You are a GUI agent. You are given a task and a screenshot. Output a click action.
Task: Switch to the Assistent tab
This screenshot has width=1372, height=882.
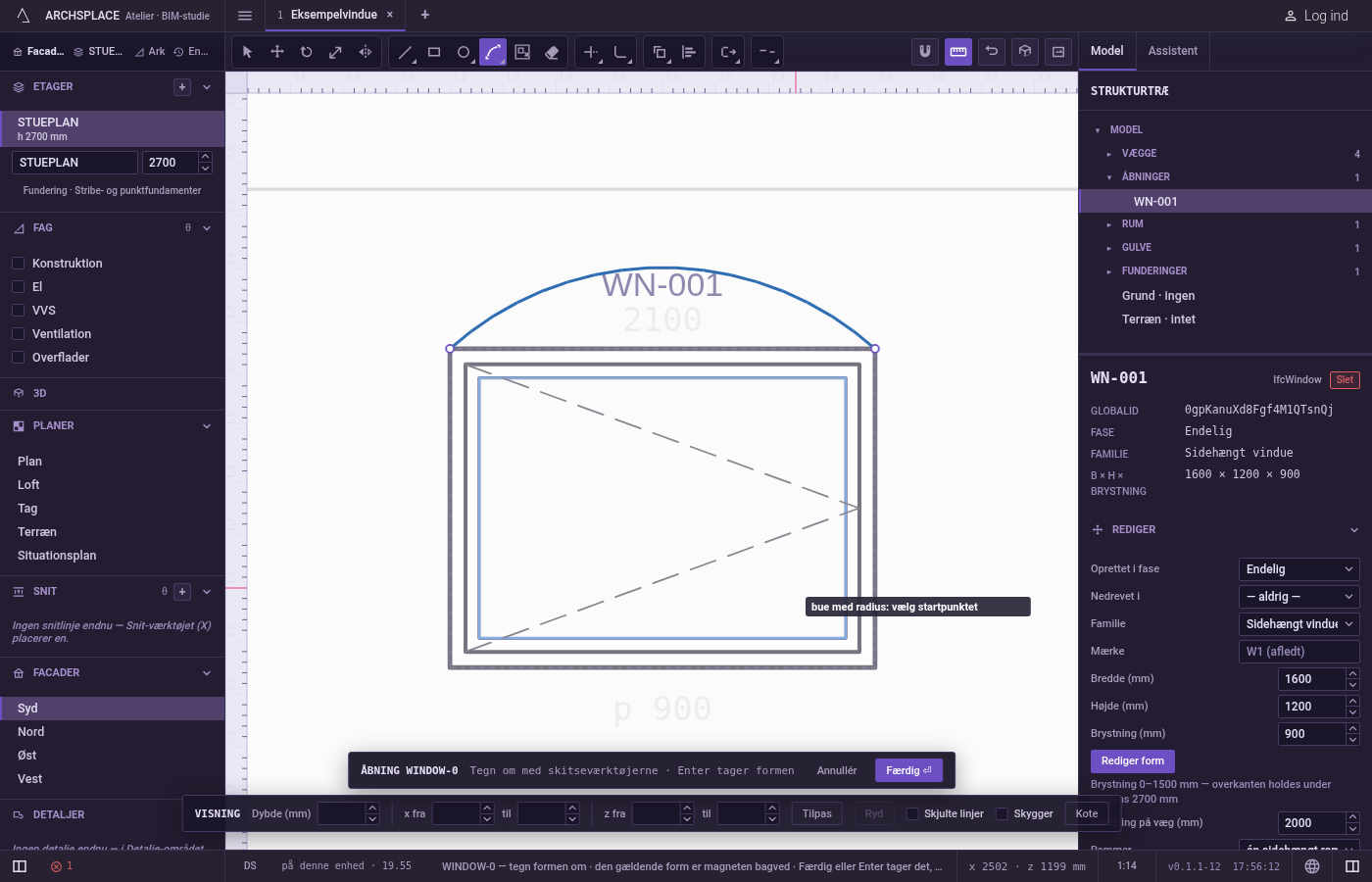point(1172,51)
